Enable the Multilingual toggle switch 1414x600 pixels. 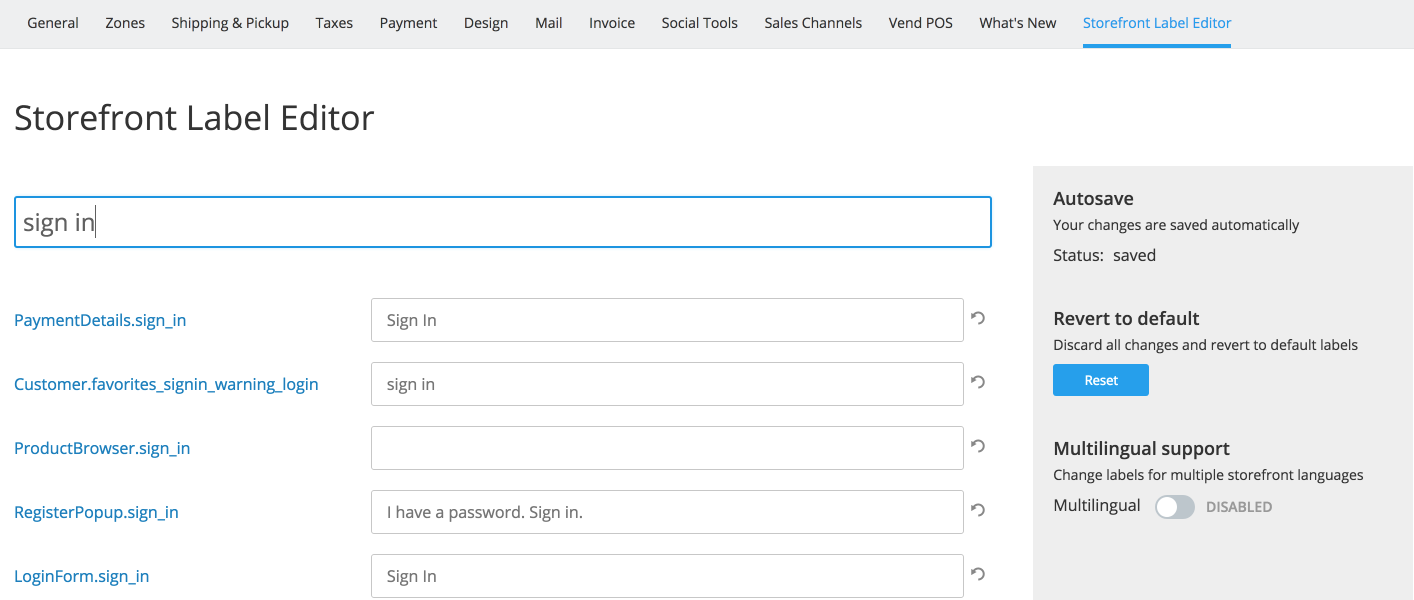[x=1175, y=507]
